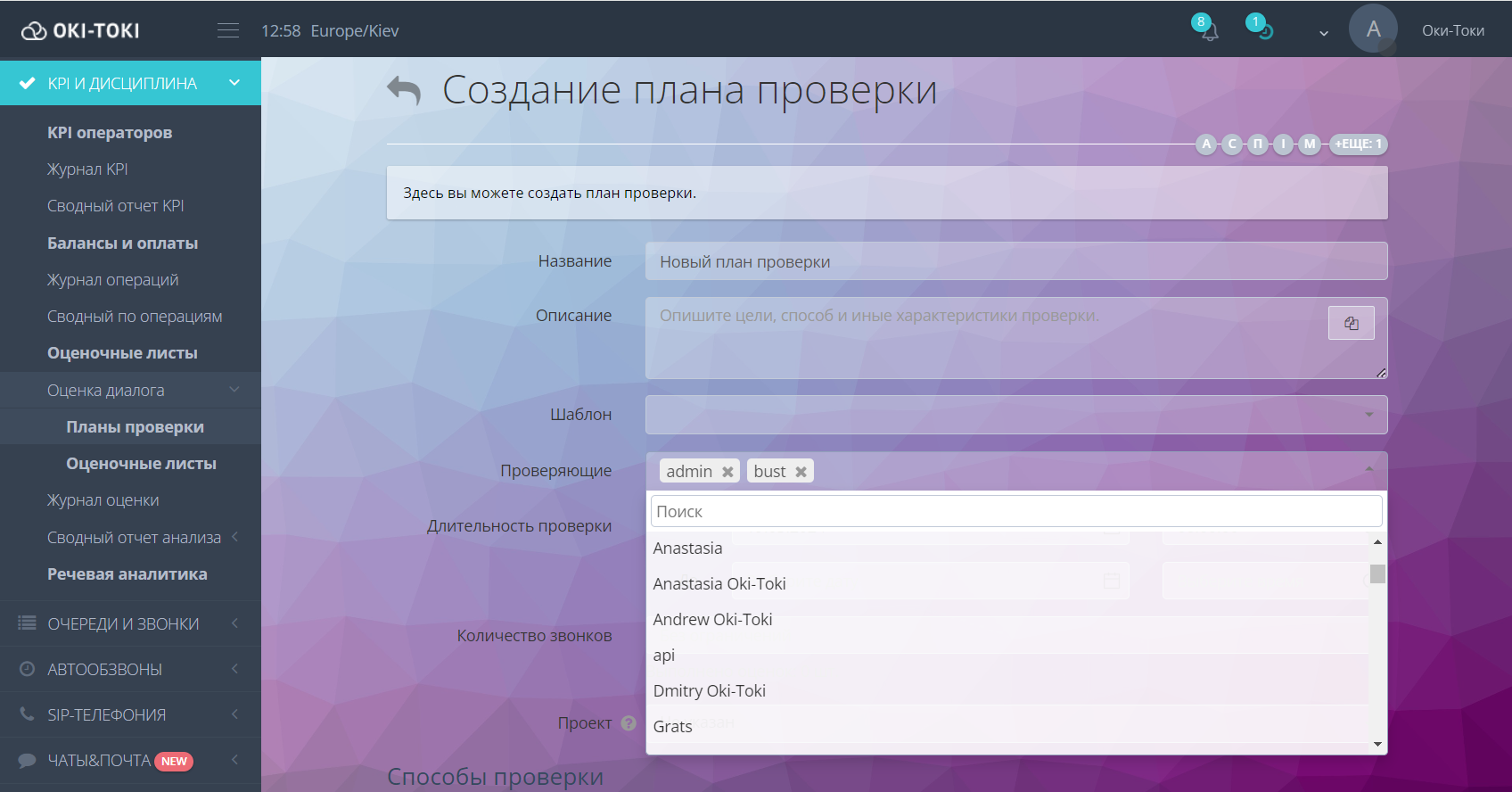Open Планы проверки
The width and height of the screenshot is (1512, 792).
tap(135, 427)
